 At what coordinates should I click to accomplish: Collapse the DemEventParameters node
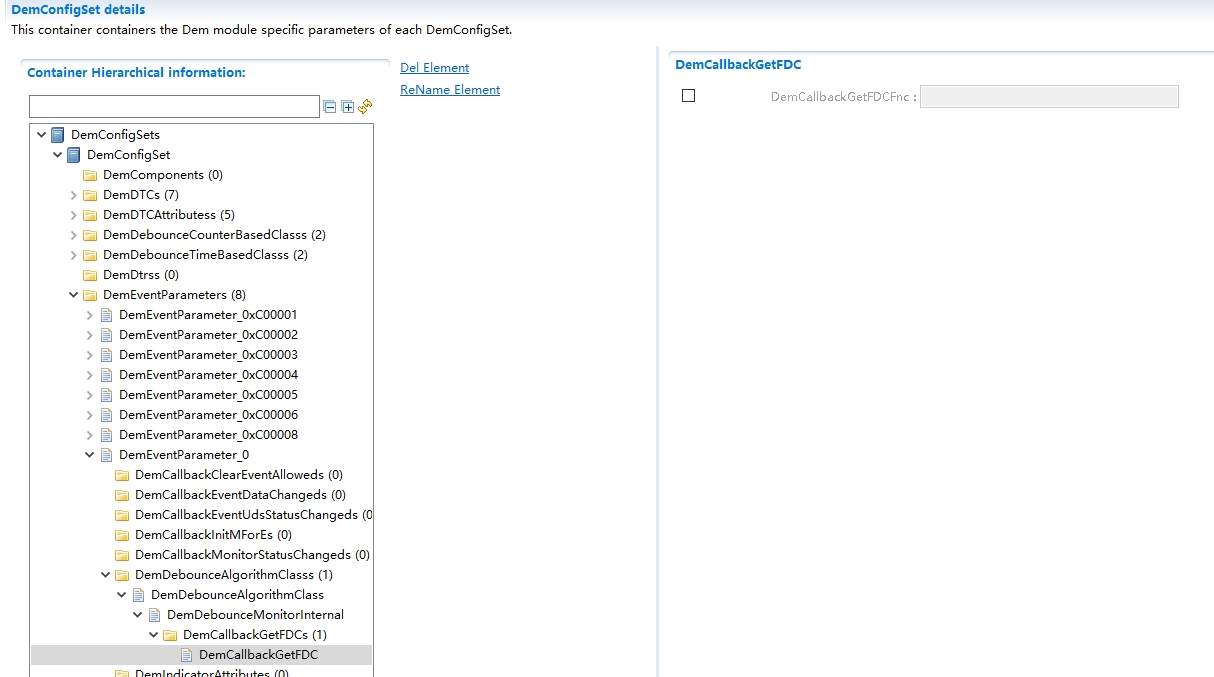point(72,295)
